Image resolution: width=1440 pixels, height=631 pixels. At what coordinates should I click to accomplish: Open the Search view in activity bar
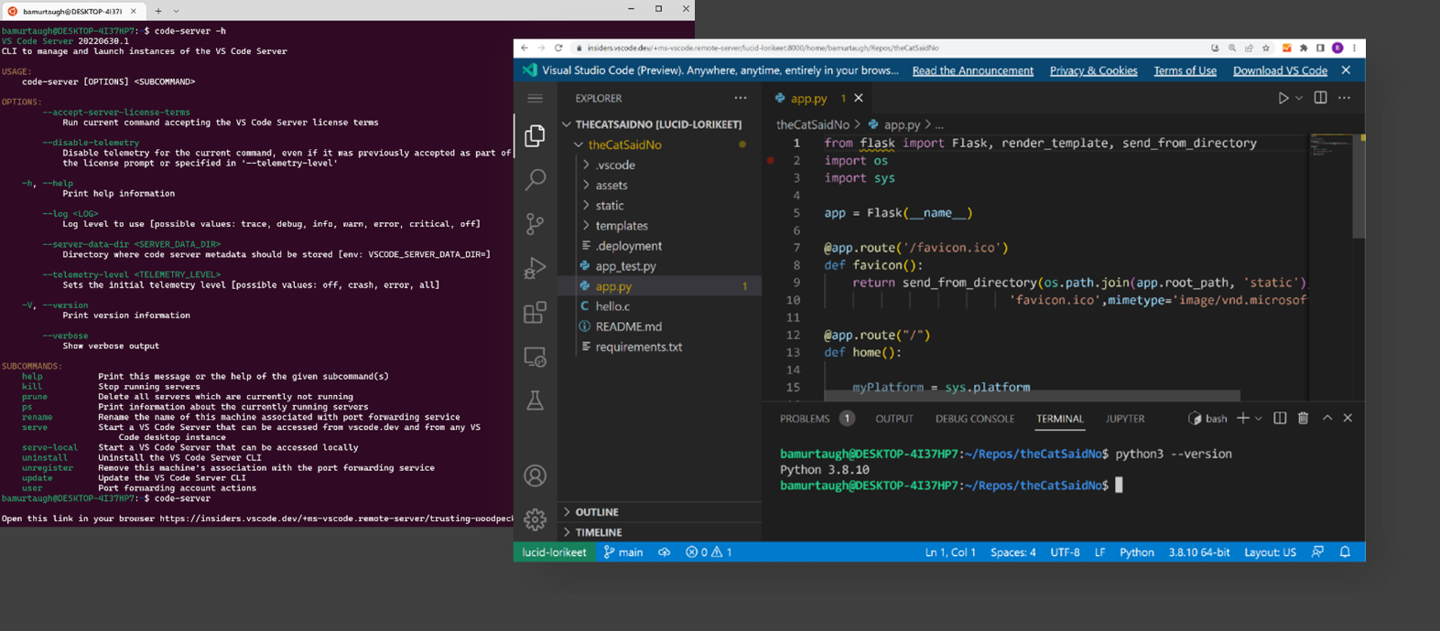click(535, 179)
